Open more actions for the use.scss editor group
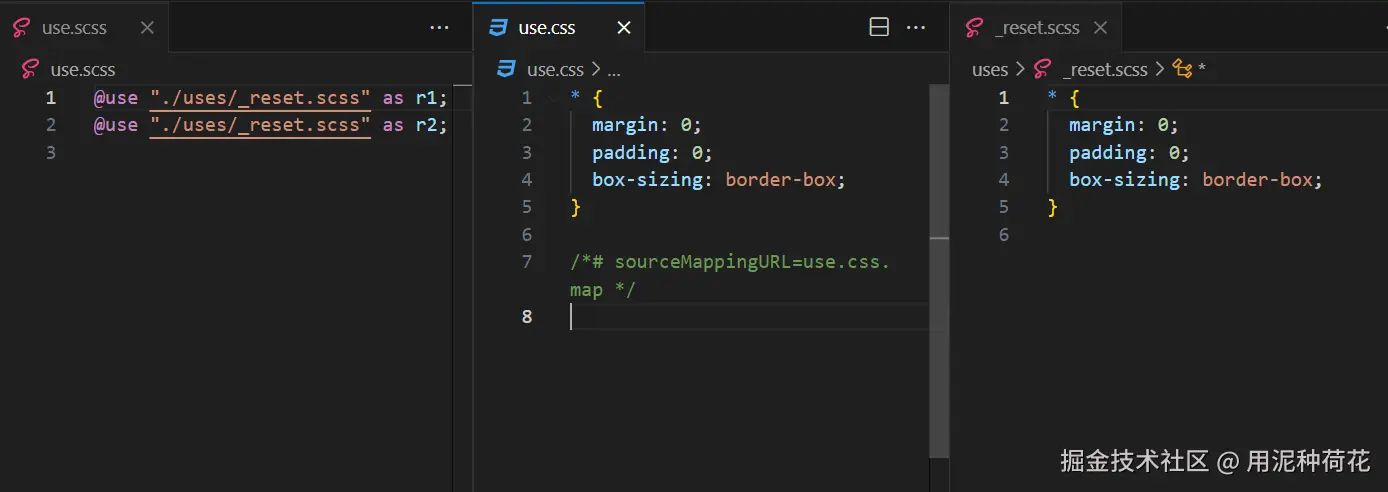 [x=439, y=28]
